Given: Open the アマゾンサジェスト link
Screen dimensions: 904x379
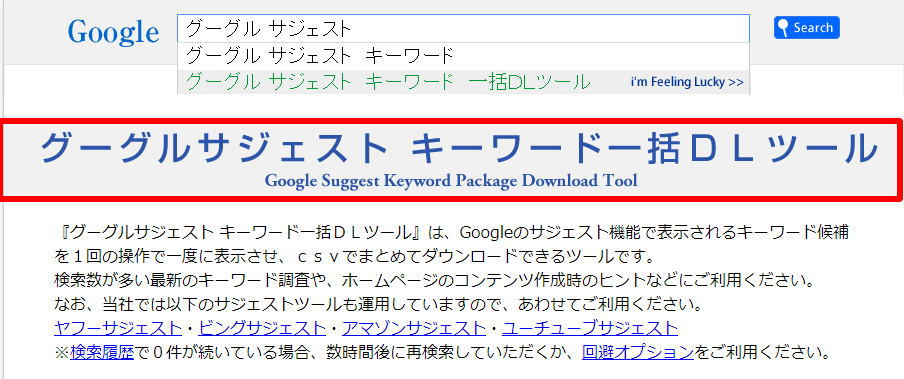Looking at the screenshot, I should pos(414,328).
